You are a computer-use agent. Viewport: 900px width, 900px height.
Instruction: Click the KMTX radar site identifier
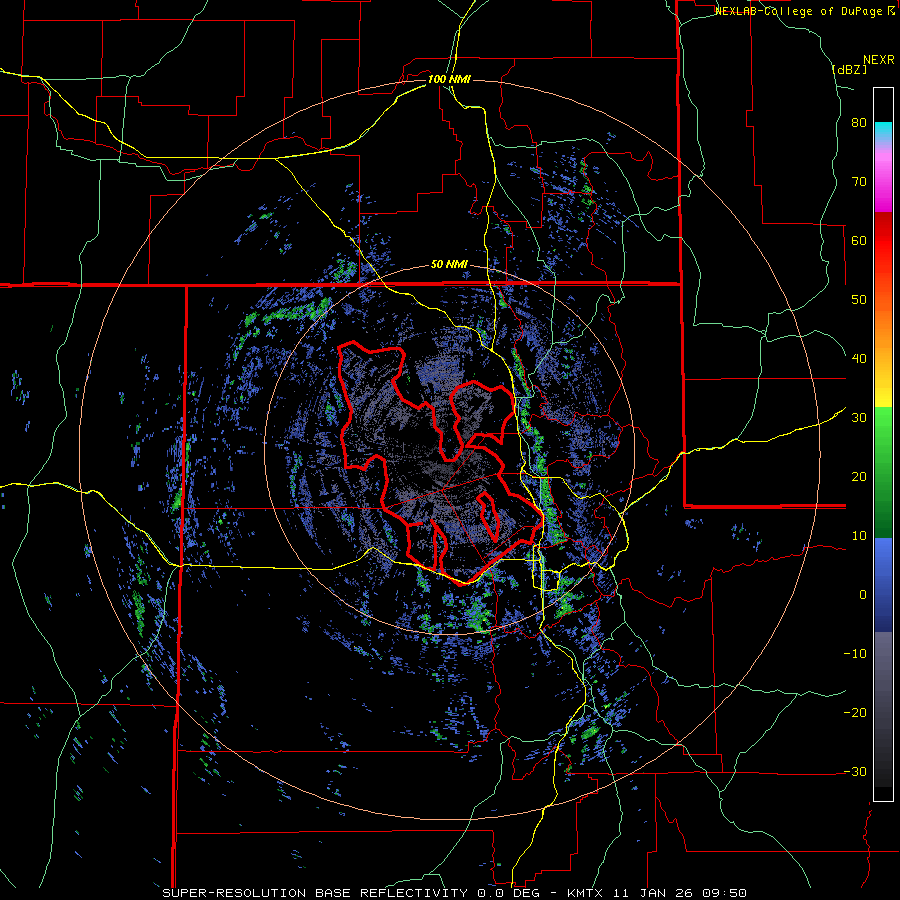click(x=587, y=893)
